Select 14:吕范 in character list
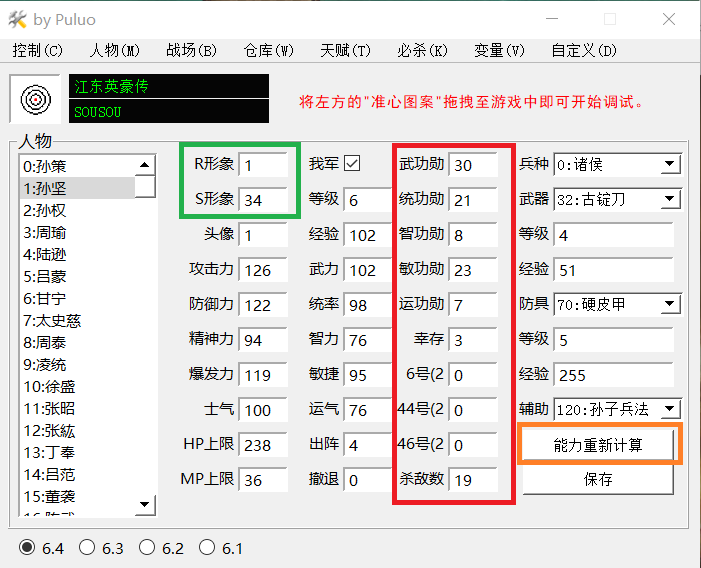This screenshot has height=568, width=701. (77, 474)
